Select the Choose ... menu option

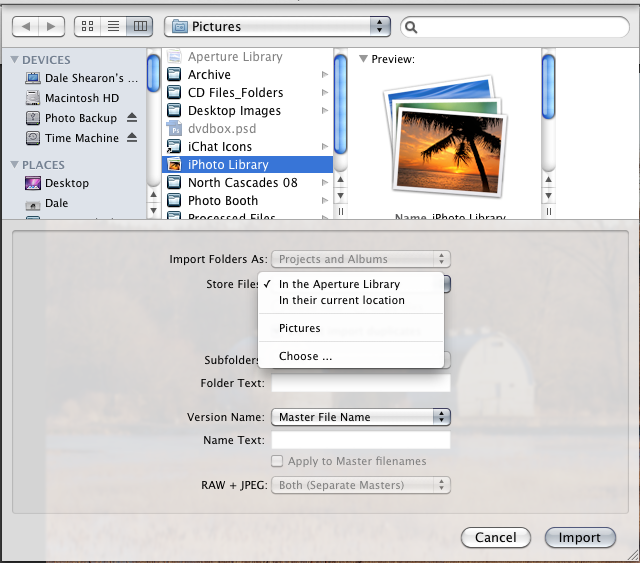coord(351,356)
